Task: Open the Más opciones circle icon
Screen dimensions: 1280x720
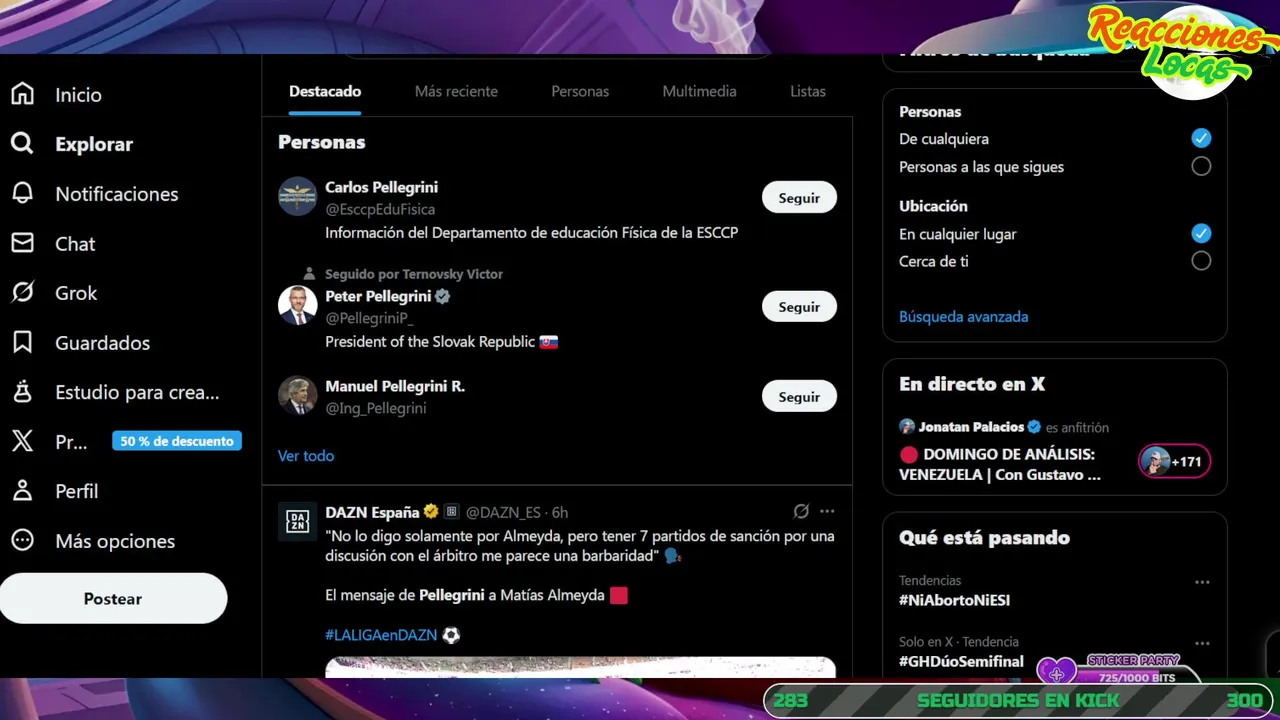Action: (x=22, y=540)
